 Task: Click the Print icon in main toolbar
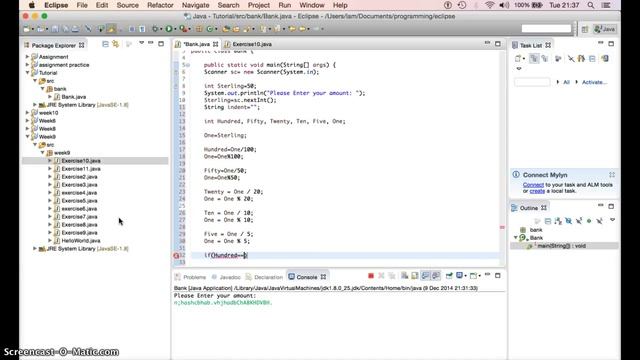[76, 29]
